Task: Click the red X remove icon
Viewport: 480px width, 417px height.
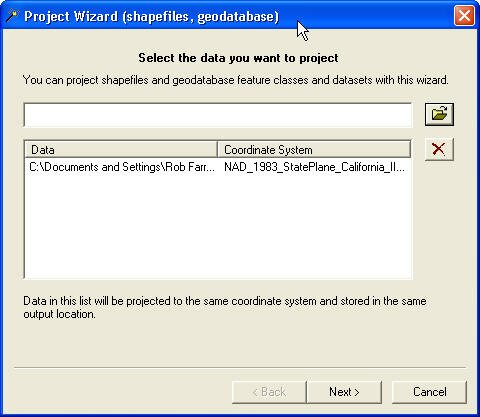Action: pos(439,149)
